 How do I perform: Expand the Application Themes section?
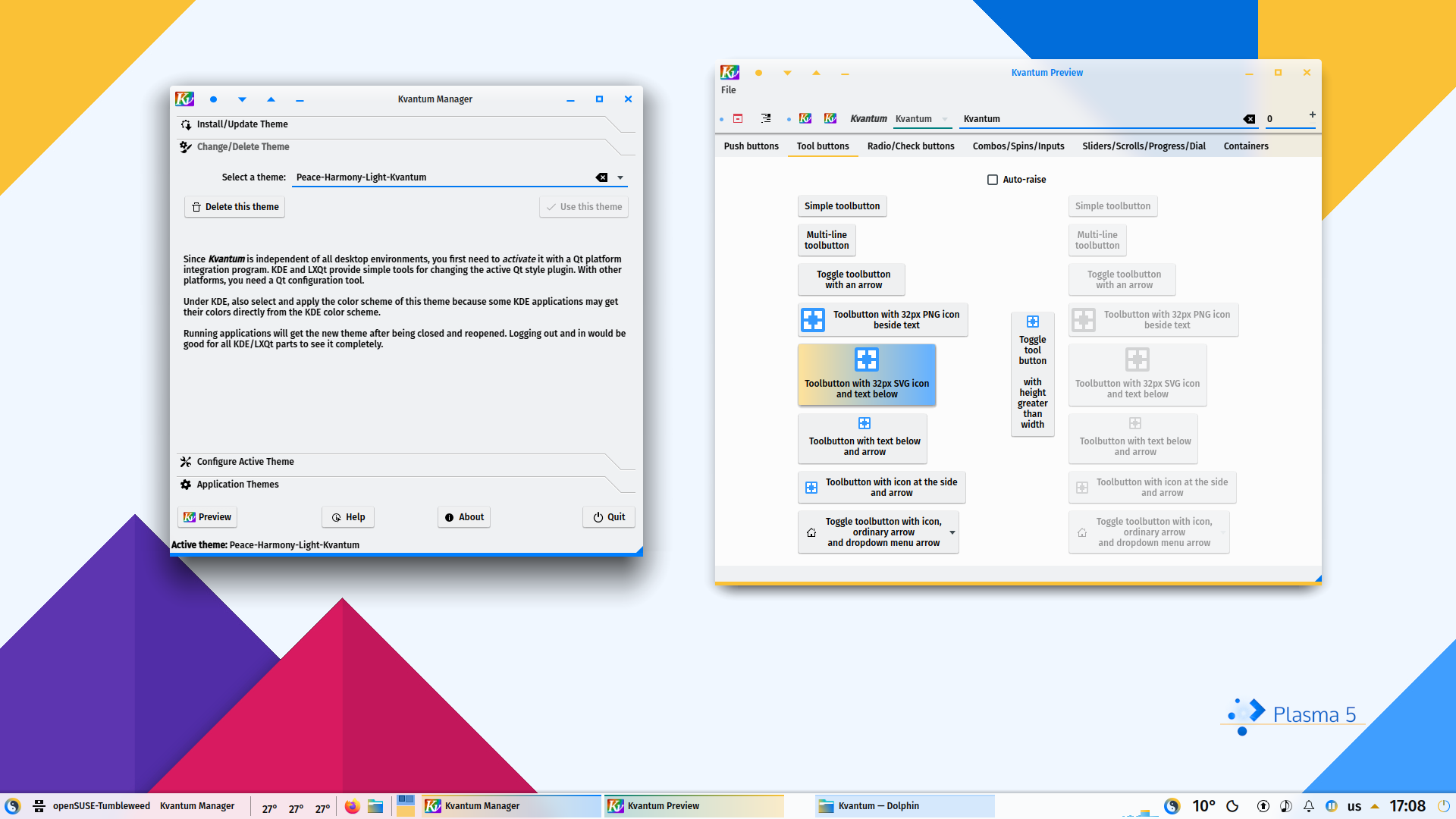(x=406, y=485)
